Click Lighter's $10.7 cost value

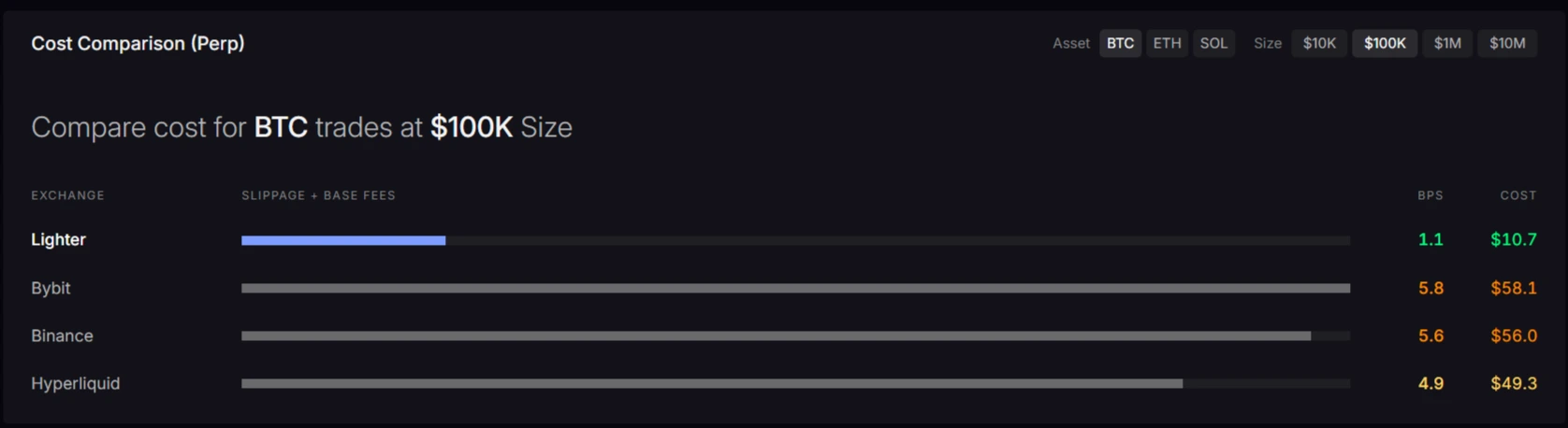click(1513, 239)
